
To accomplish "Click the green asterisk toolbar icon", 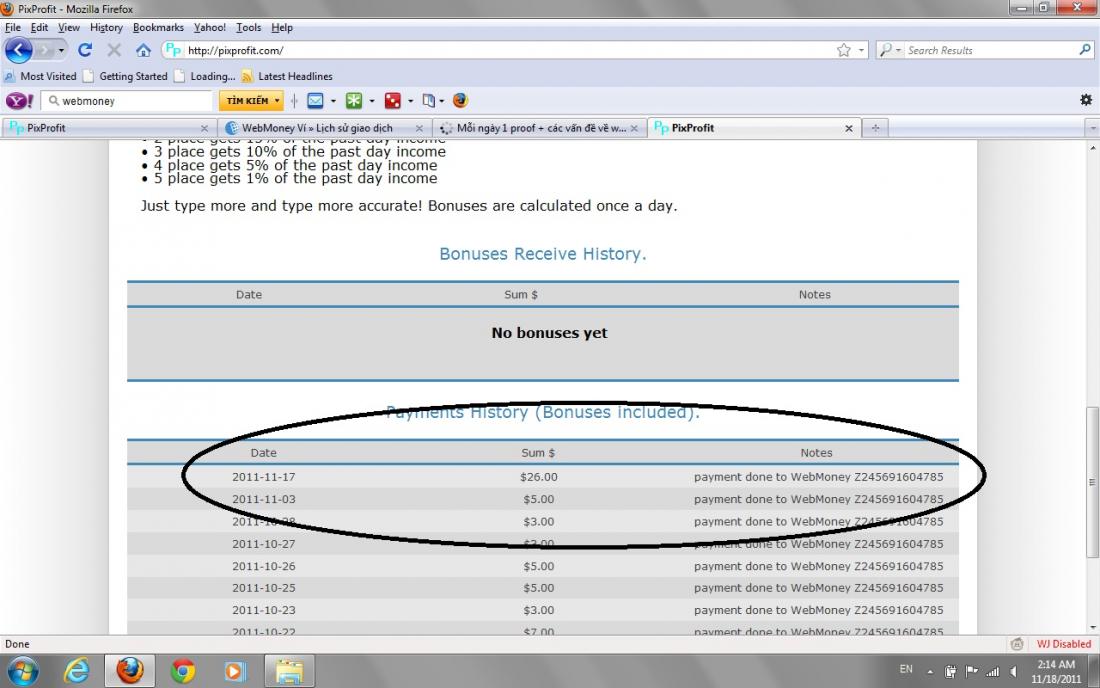I will point(354,101).
